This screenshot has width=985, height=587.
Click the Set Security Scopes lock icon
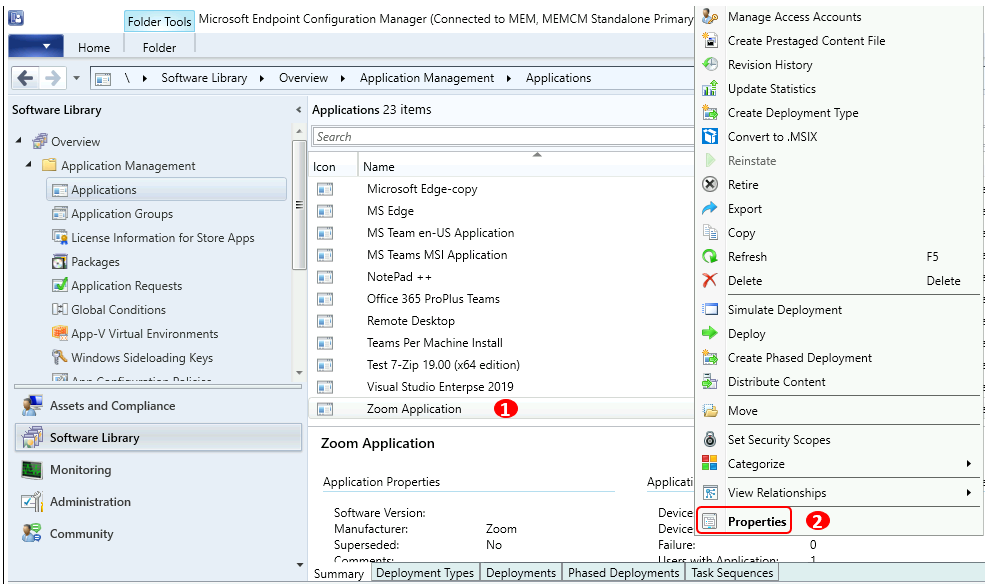point(710,439)
